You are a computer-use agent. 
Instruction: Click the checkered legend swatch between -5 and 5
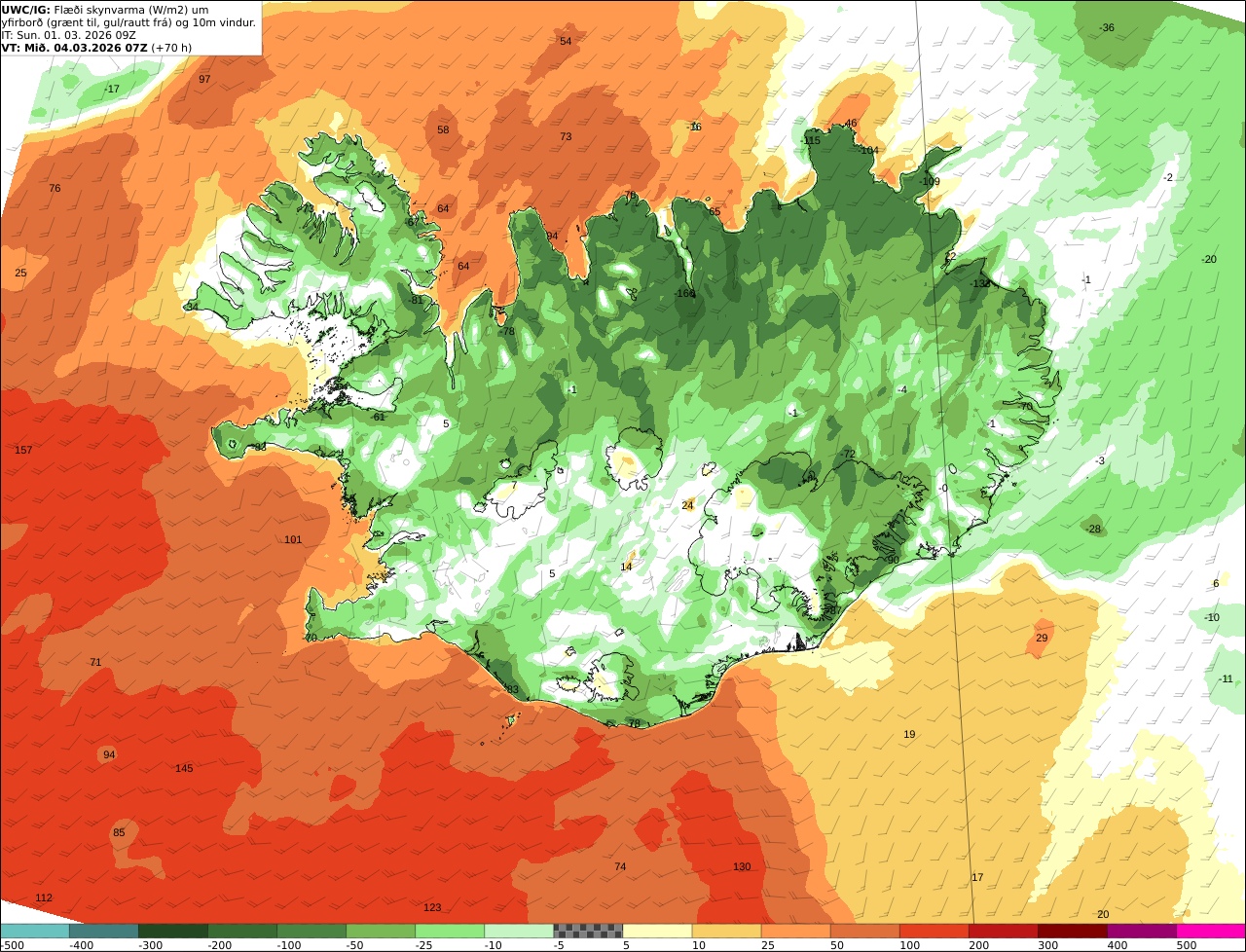coord(587,931)
